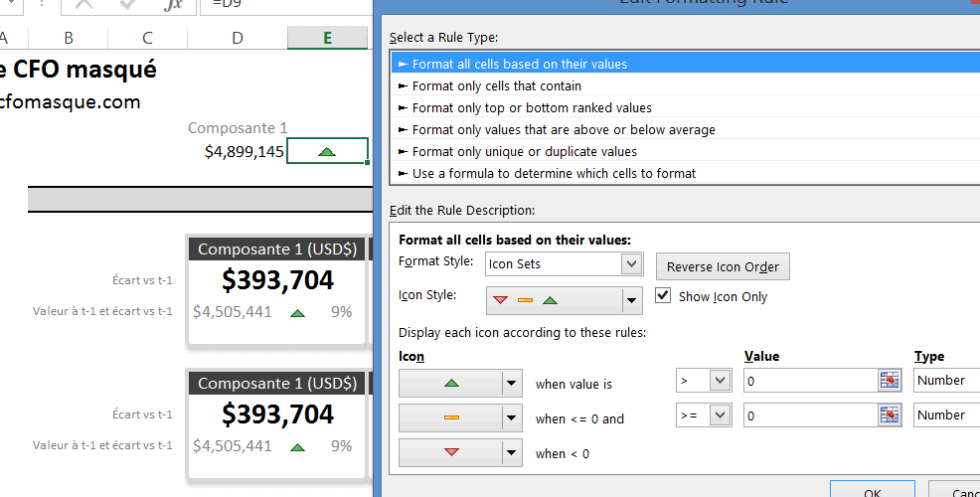
Task: Select 'Use a formula to determine which cells'
Action: [x=686, y=173]
